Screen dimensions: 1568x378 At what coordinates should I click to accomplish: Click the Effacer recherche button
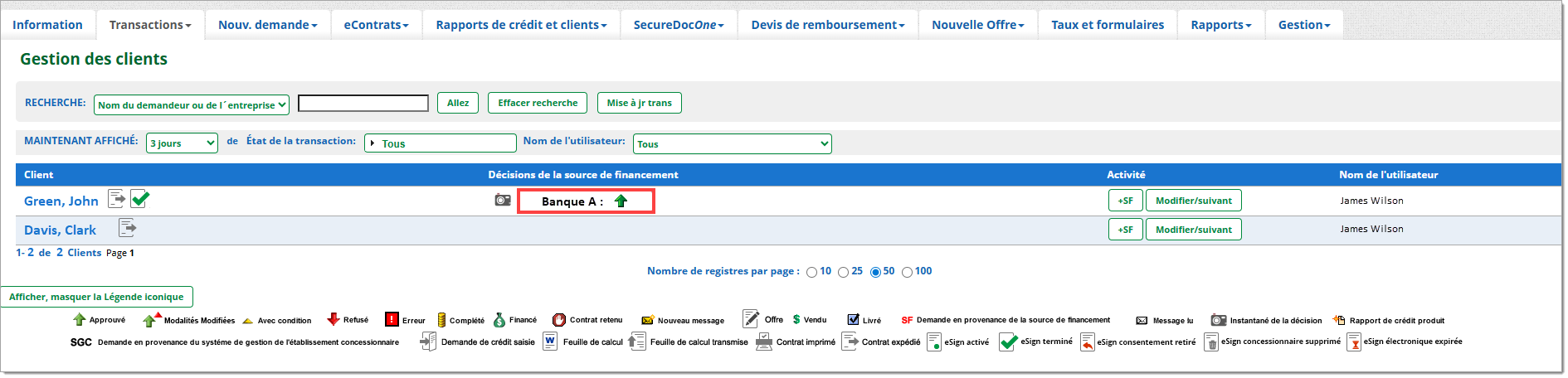pos(537,103)
